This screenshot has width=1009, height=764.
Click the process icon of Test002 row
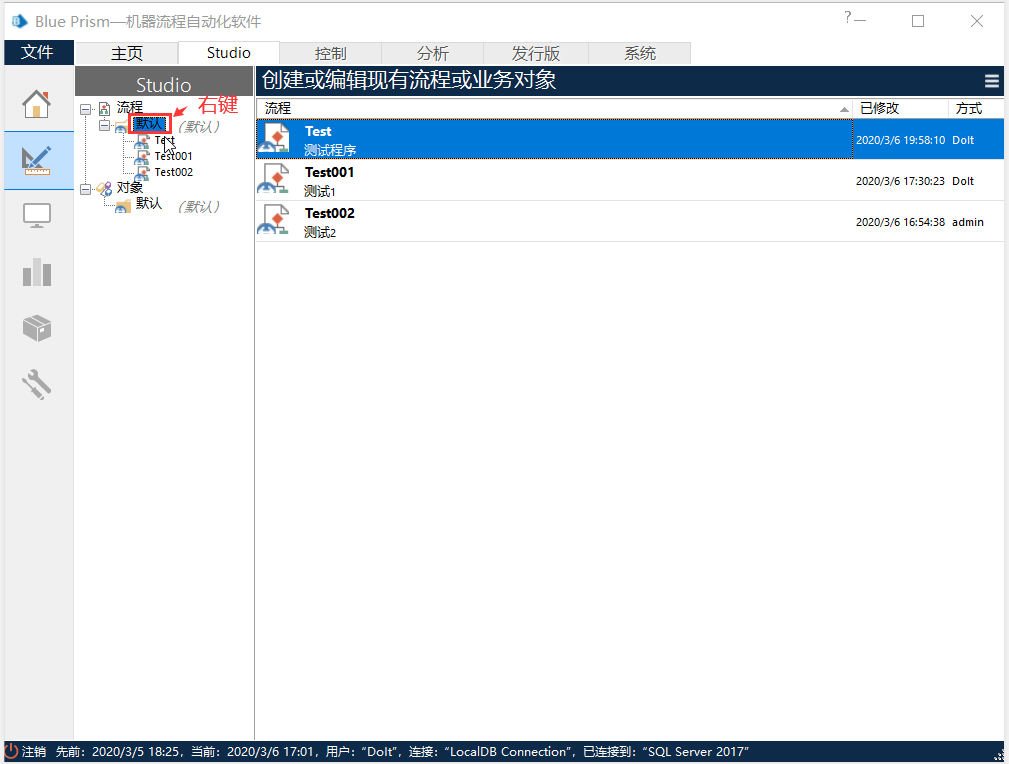[x=275, y=221]
